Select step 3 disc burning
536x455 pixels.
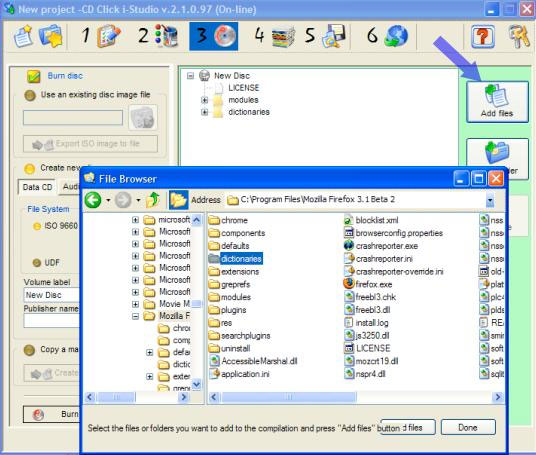coord(214,36)
